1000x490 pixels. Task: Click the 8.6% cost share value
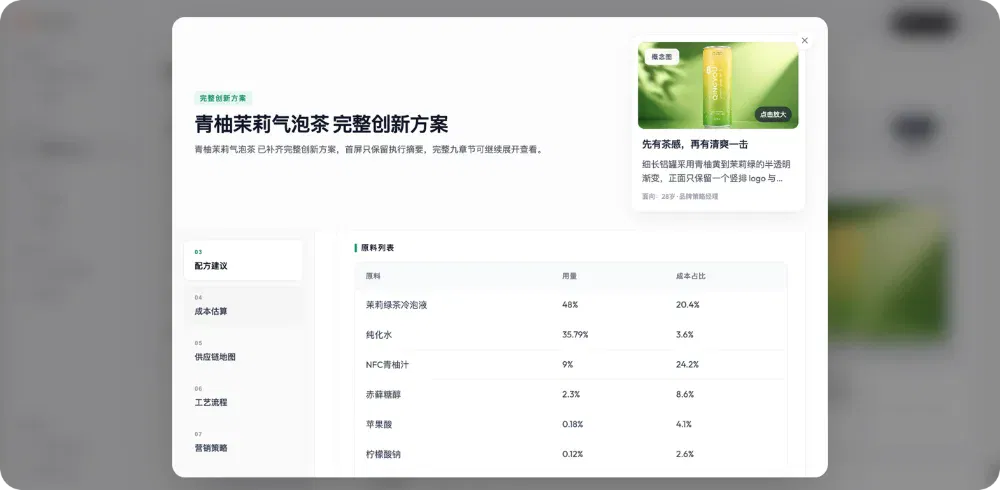coord(685,395)
